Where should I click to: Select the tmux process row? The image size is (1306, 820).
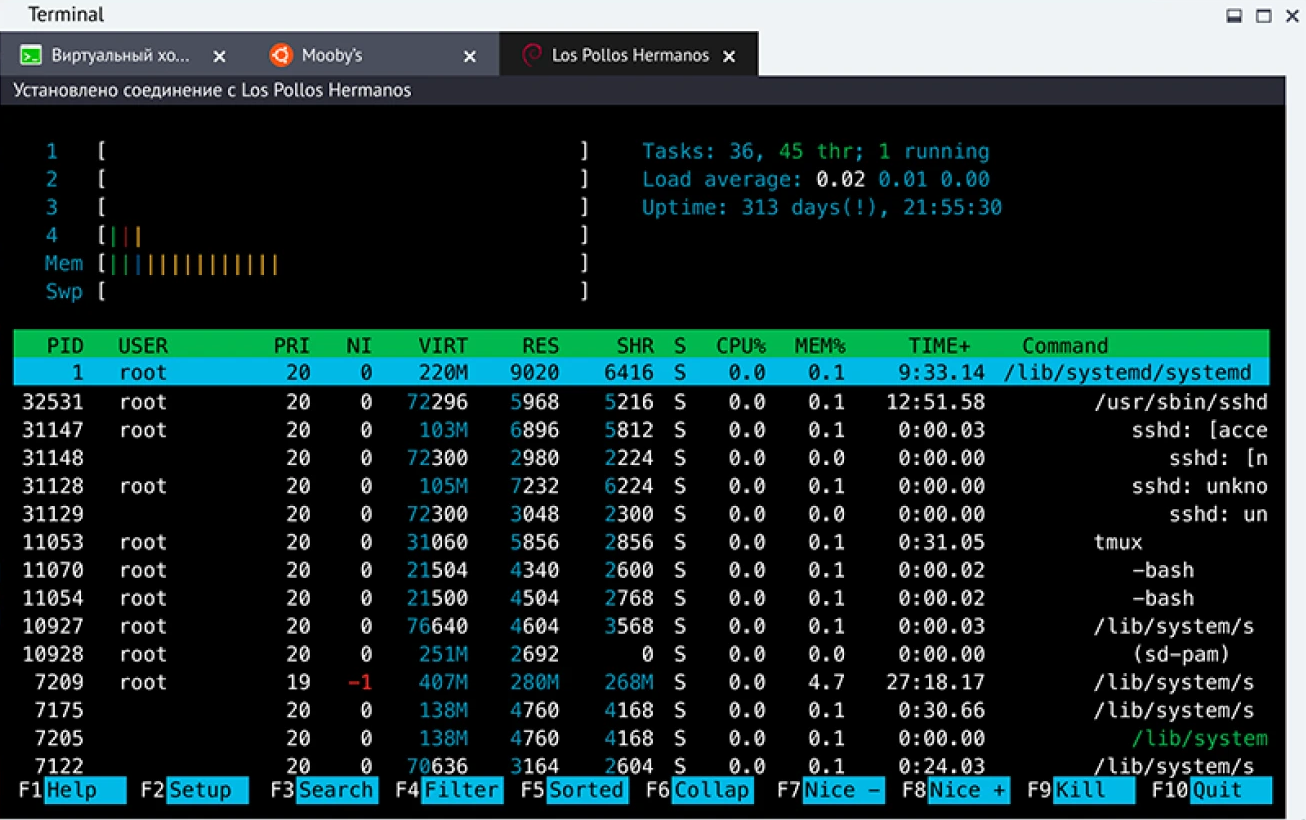coord(640,542)
